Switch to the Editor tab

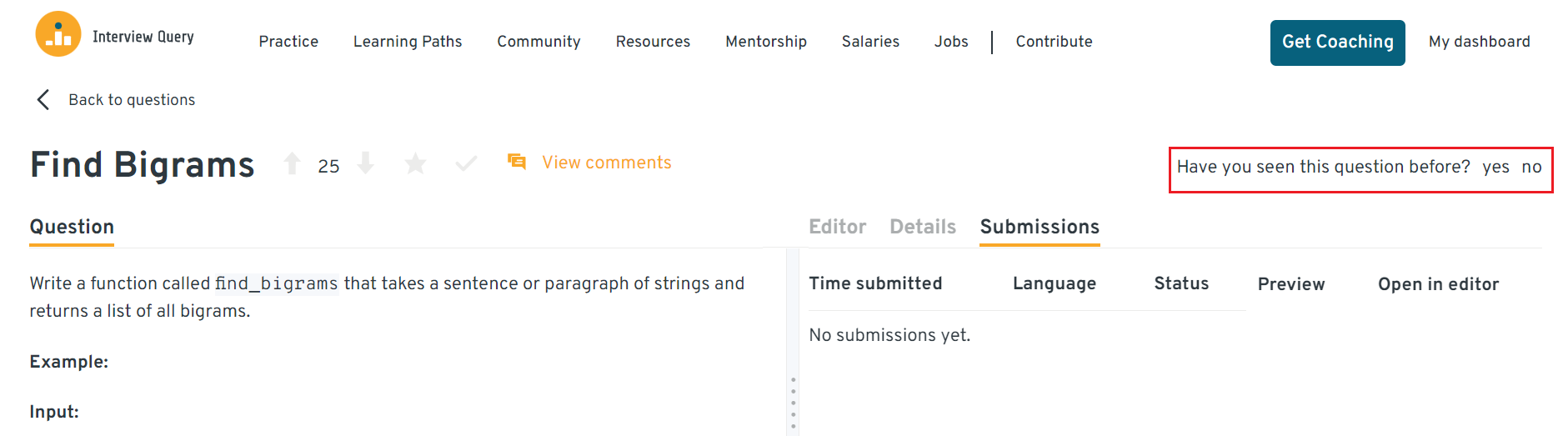click(x=837, y=227)
